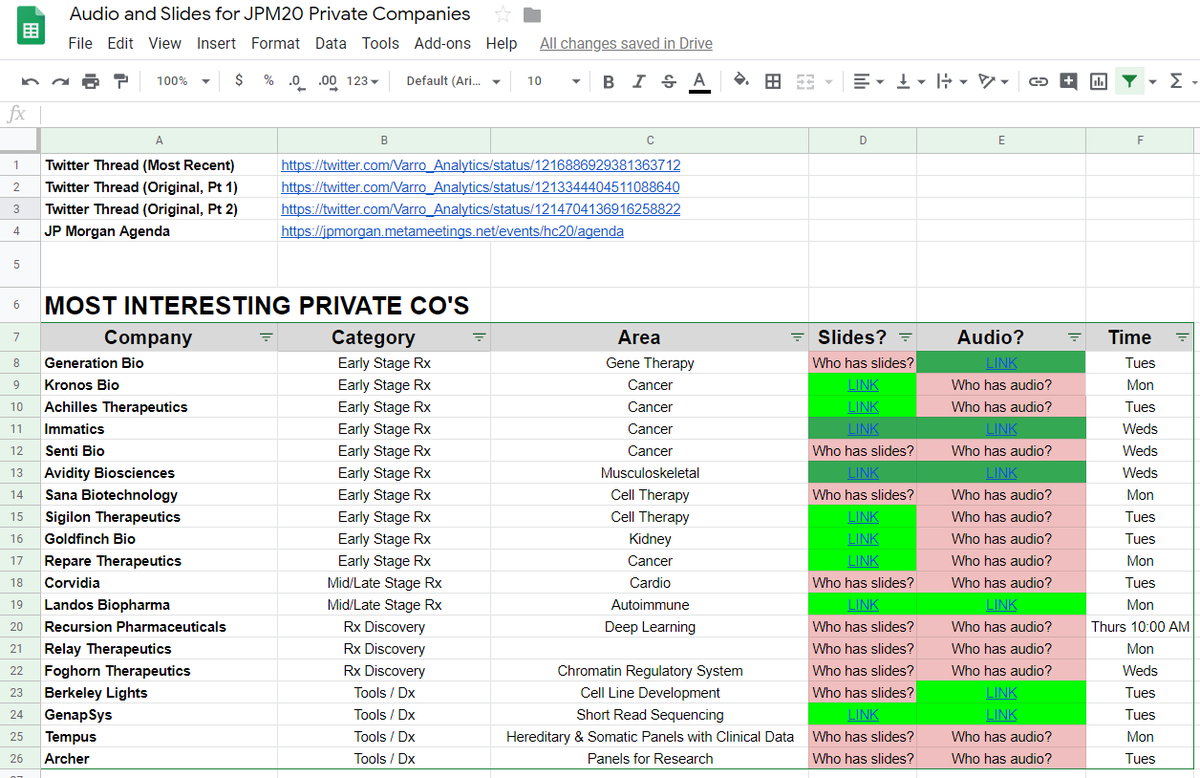Image resolution: width=1200 pixels, height=778 pixels.
Task: Open the borders tool
Action: pyautogui.click(x=773, y=81)
